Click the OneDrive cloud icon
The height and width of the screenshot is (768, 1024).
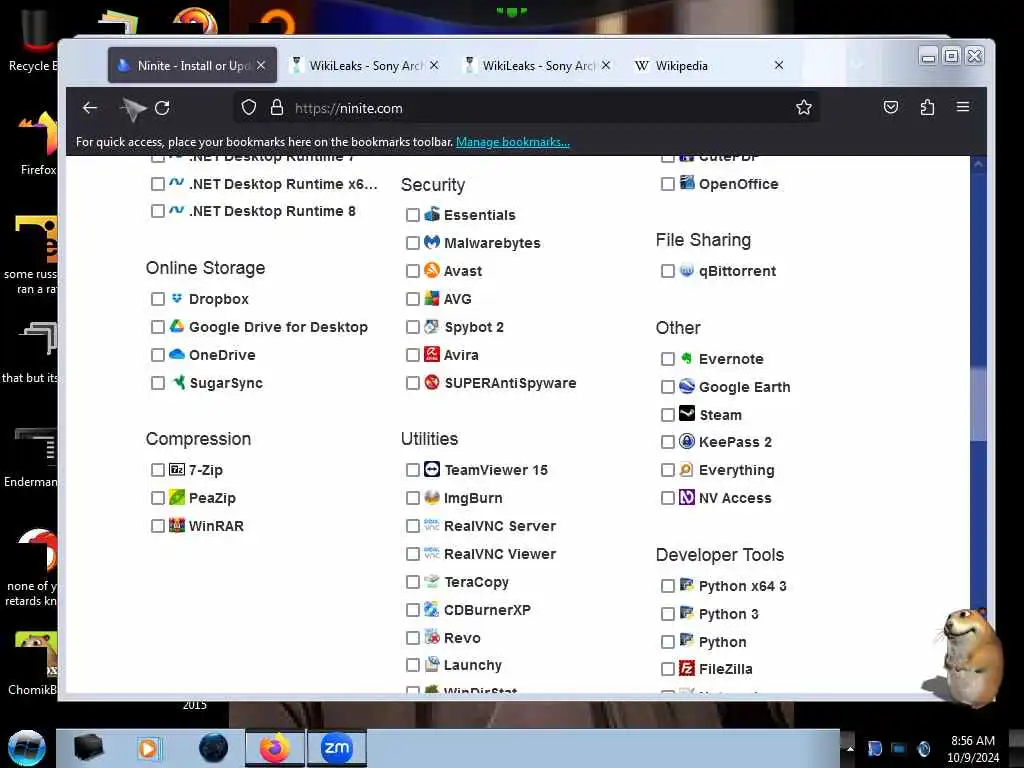point(176,354)
